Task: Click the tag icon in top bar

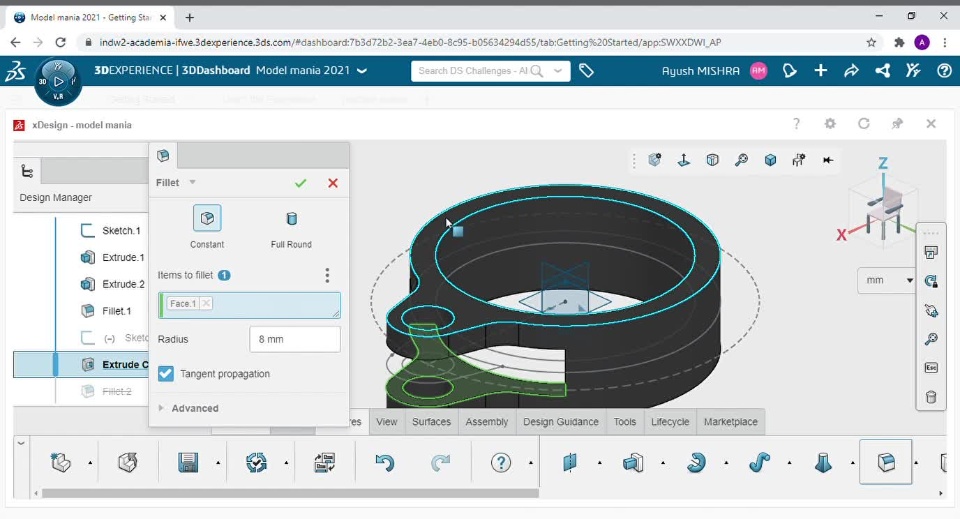Action: coord(586,71)
